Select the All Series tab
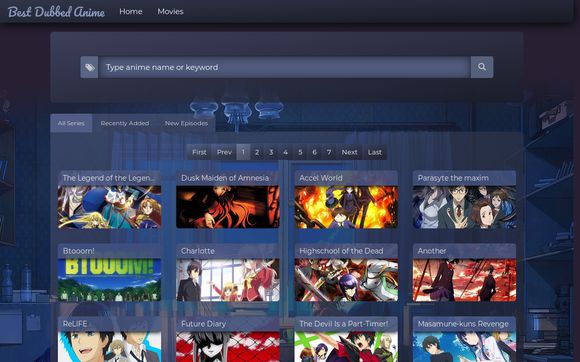This screenshot has width=580, height=362. coord(71,123)
